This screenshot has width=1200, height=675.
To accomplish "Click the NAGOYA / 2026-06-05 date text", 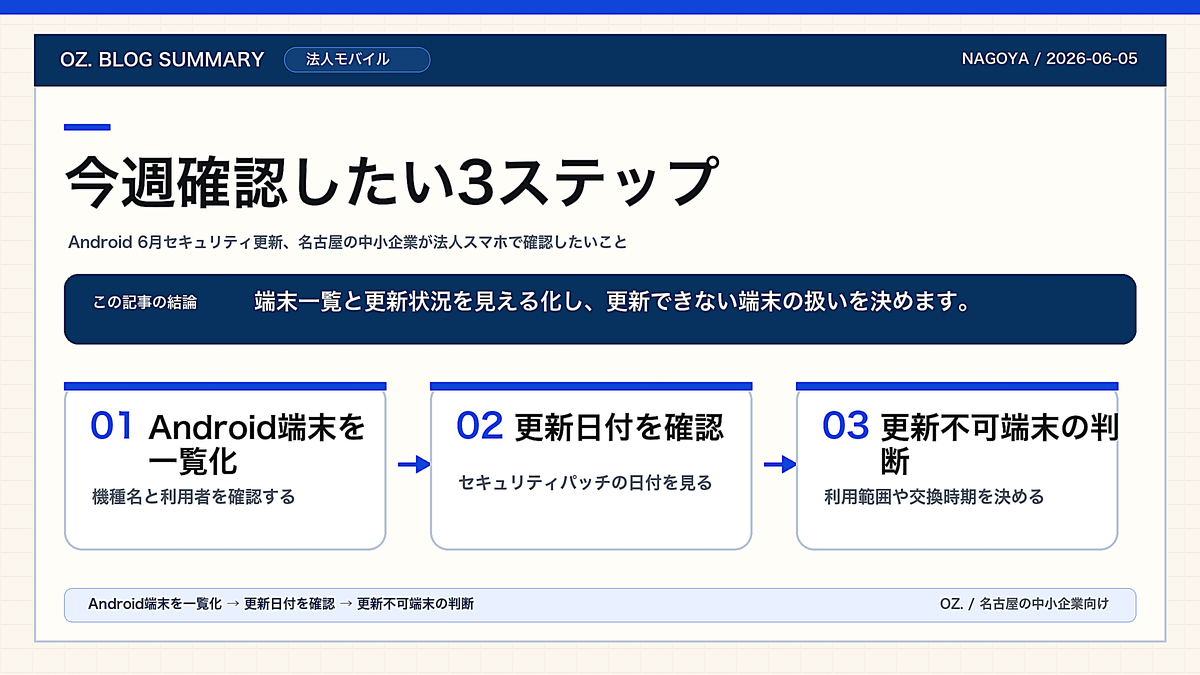I will [1049, 59].
